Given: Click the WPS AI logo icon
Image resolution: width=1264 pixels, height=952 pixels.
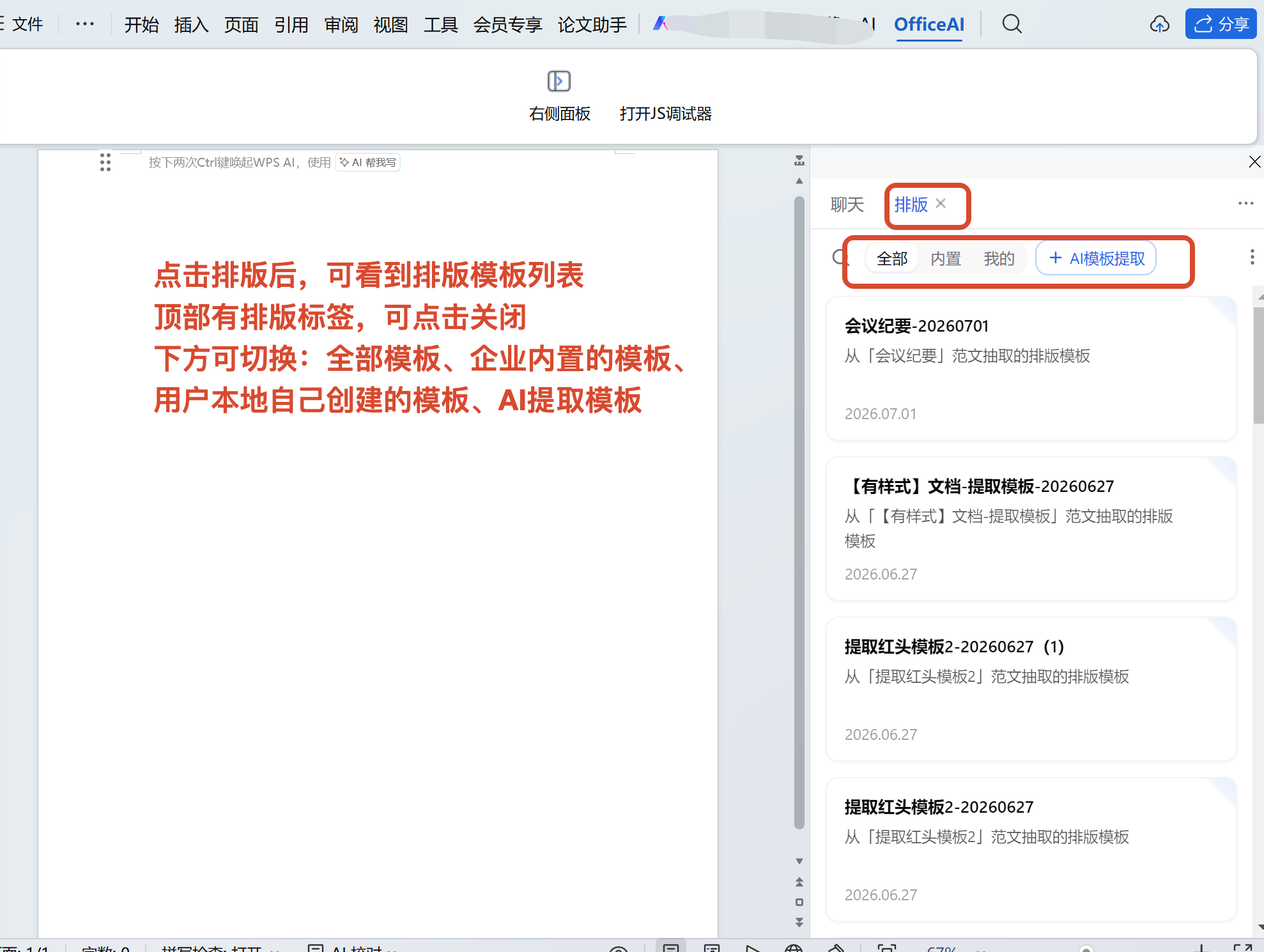Looking at the screenshot, I should pos(660,24).
